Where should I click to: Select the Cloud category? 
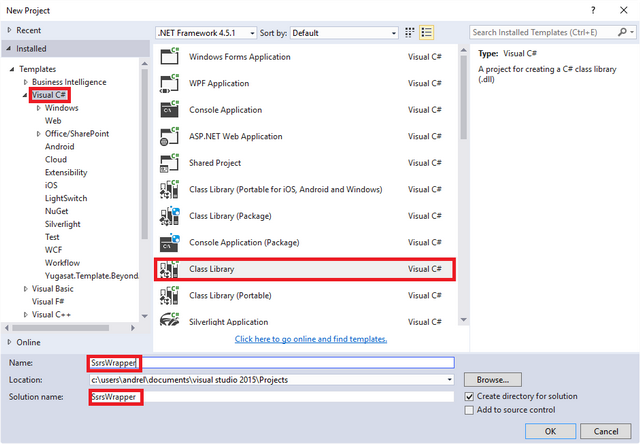tap(56, 160)
